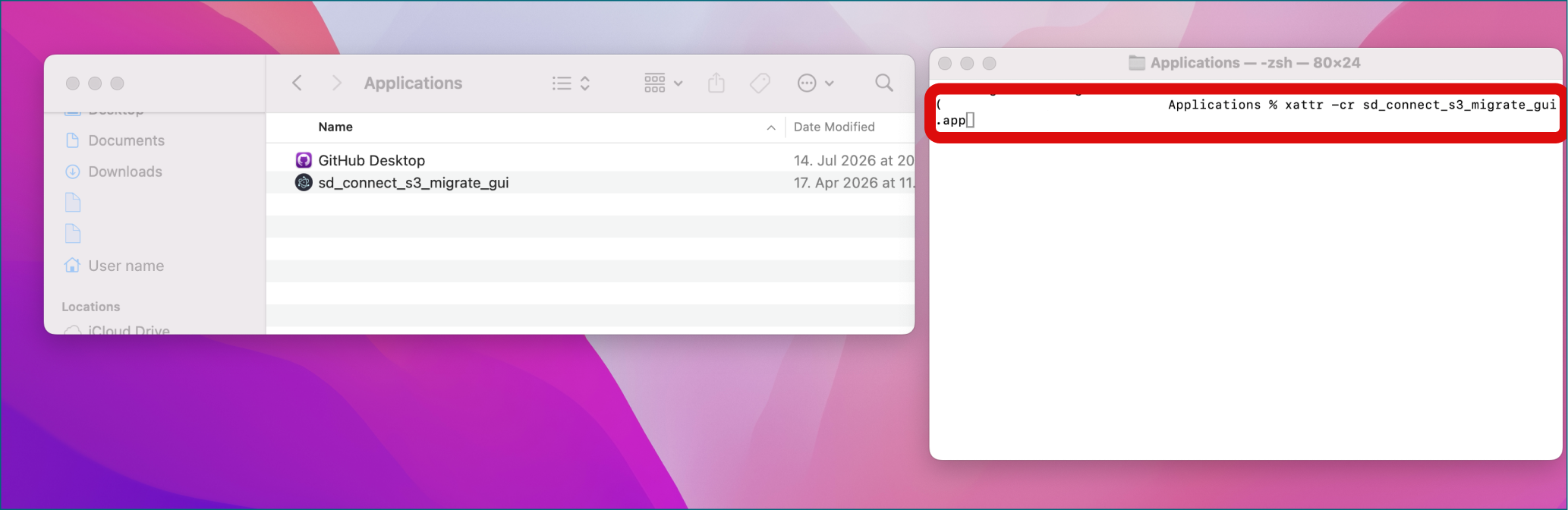The width and height of the screenshot is (1568, 510).
Task: Click the Applications title in Finder toolbar
Action: (x=413, y=83)
